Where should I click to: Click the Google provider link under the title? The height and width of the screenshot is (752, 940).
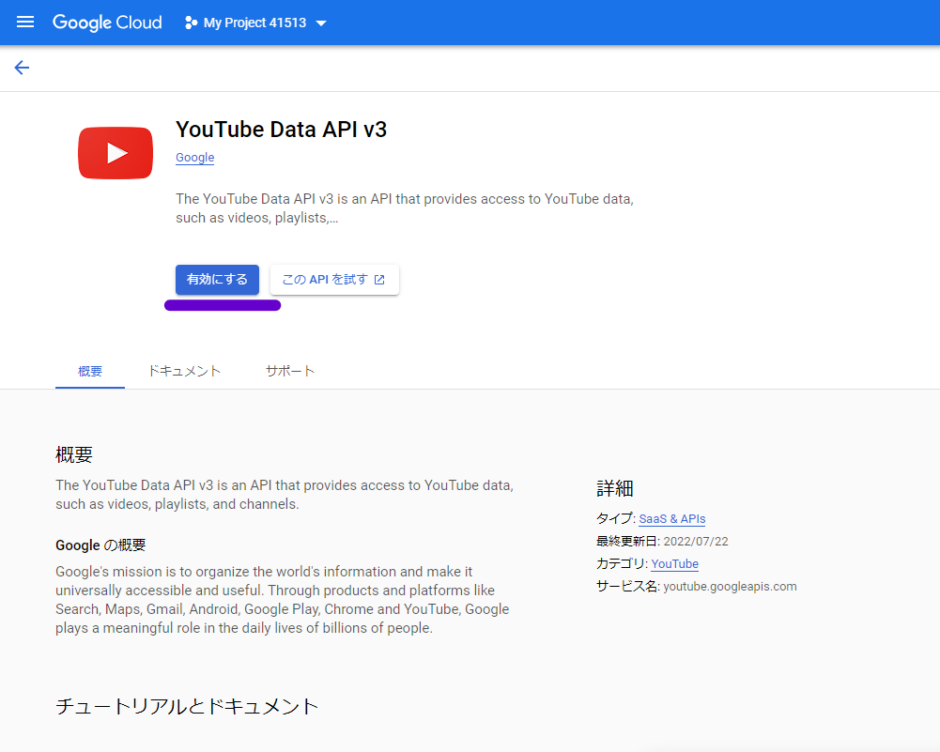click(194, 157)
